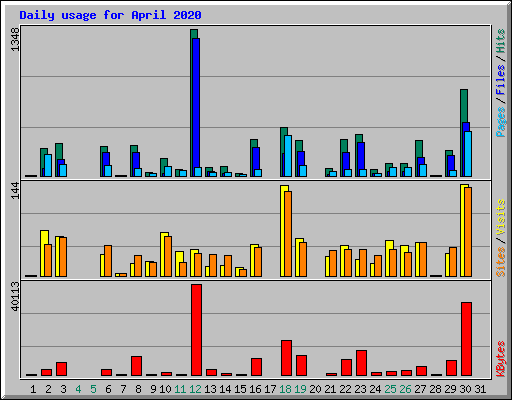Click day 21 on the x-axis
The height and width of the screenshot is (400, 512).
(330, 389)
